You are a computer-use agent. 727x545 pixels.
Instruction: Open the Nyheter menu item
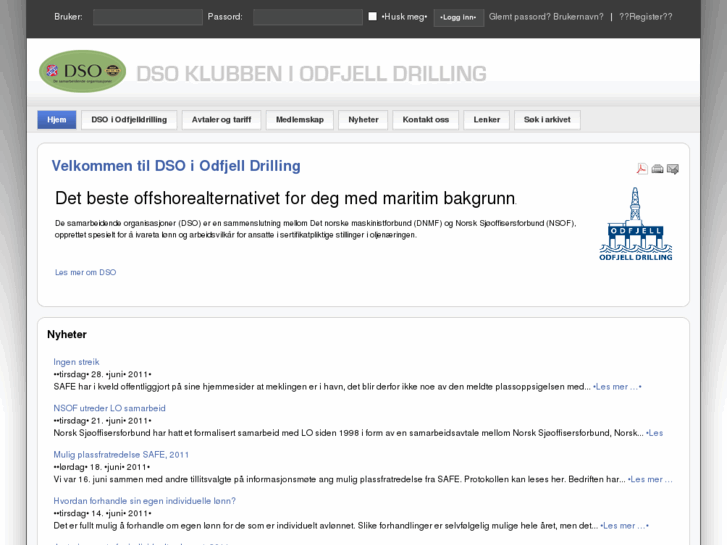pyautogui.click(x=363, y=120)
